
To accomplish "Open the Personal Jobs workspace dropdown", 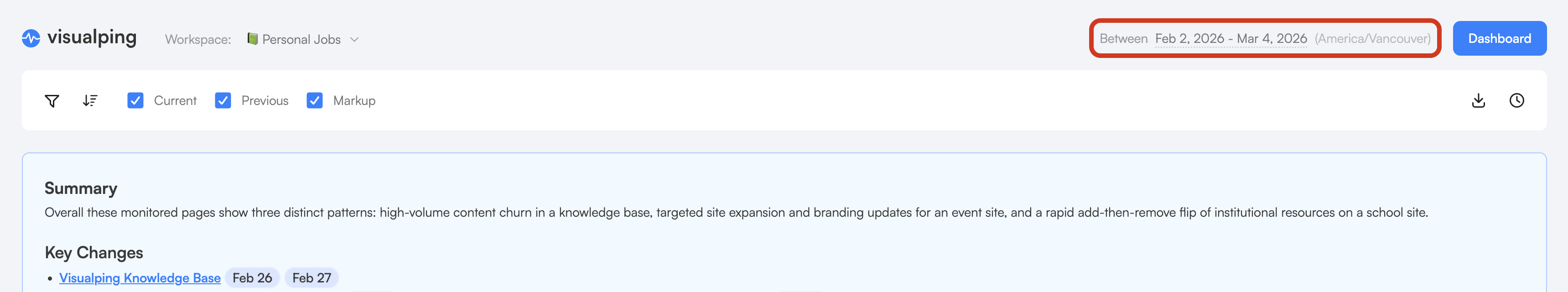I will point(301,40).
